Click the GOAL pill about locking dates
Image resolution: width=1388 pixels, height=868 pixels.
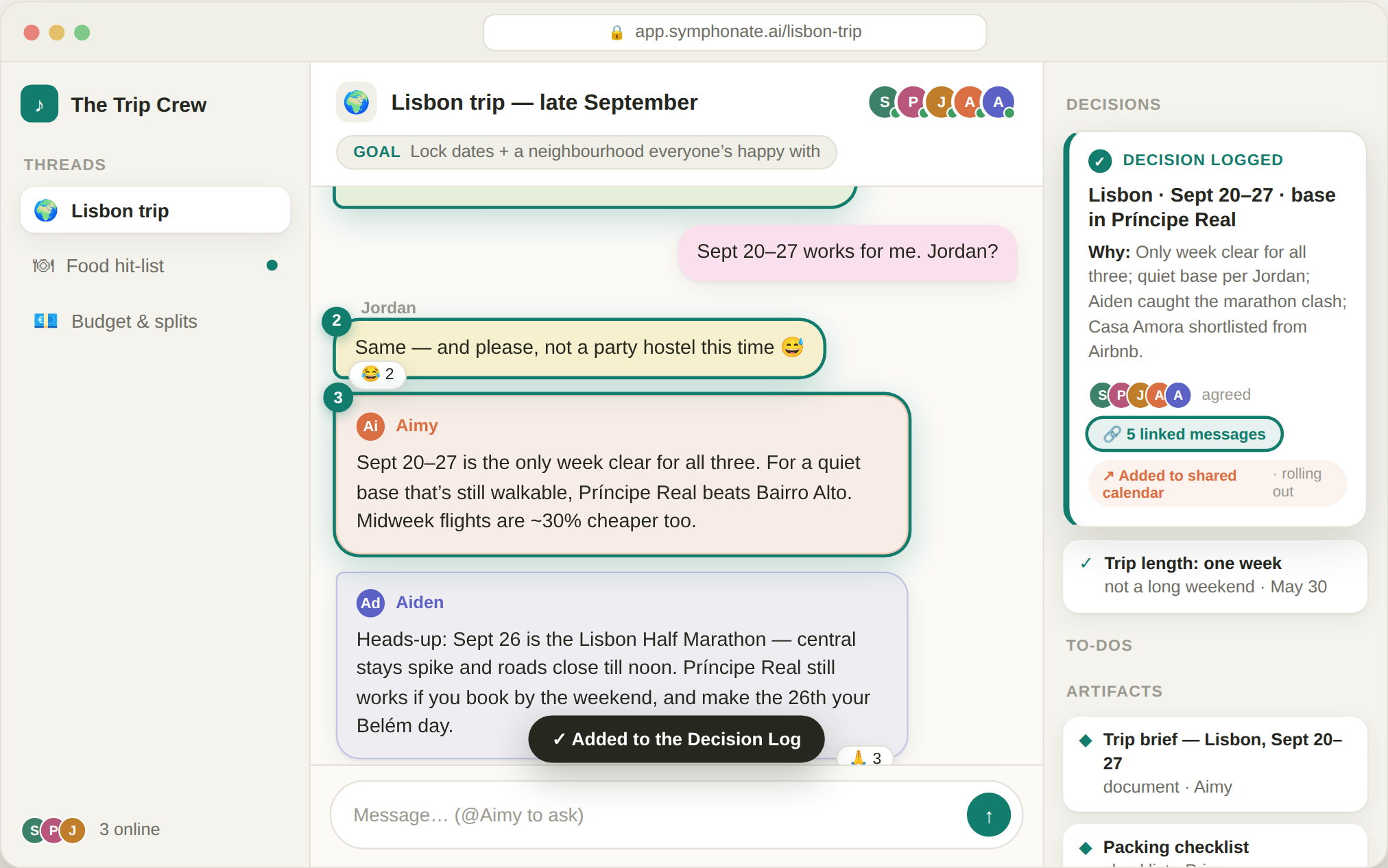(586, 152)
